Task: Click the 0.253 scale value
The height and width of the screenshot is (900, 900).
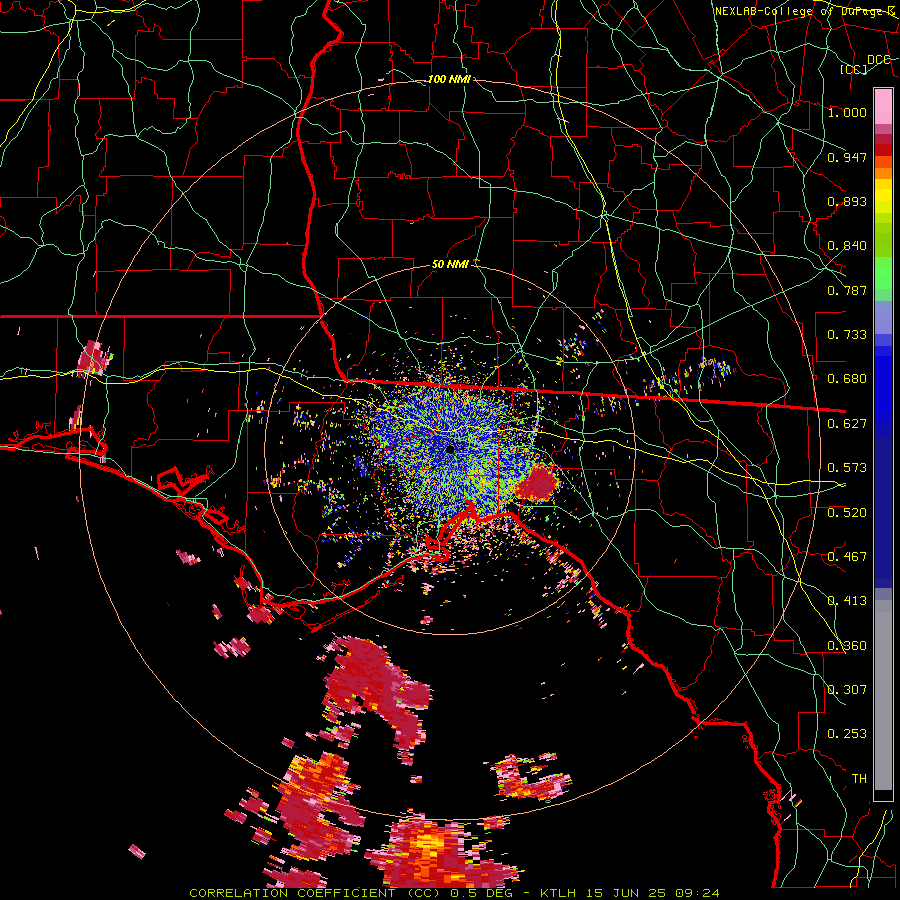Action: (847, 734)
